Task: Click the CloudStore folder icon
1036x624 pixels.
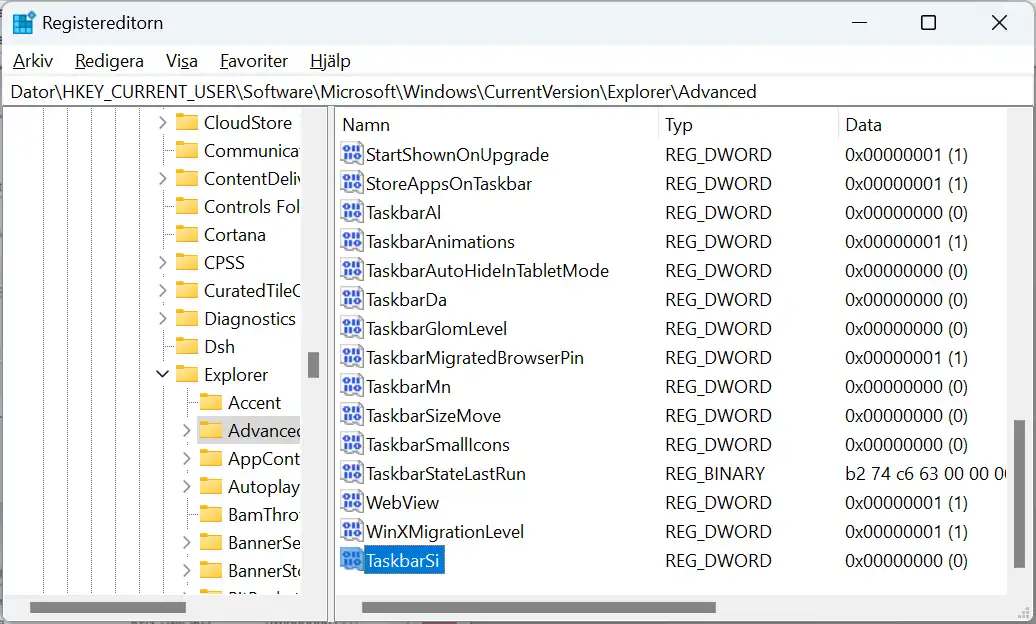Action: [187, 122]
